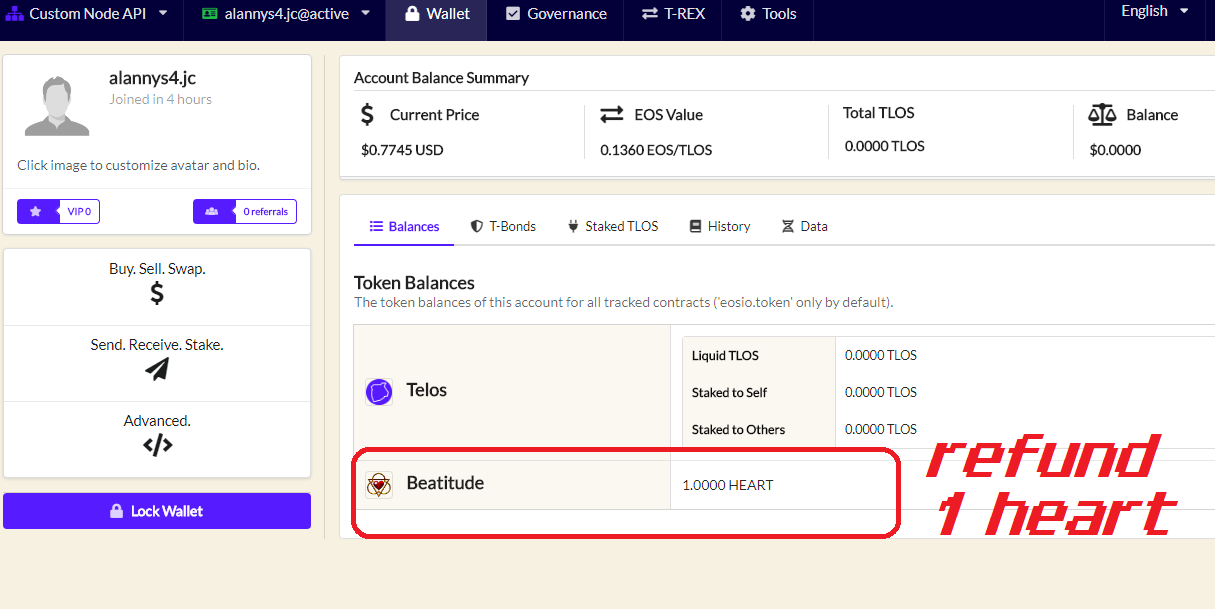1215x609 pixels.
Task: Click the Lock Wallet button
Action: [157, 511]
